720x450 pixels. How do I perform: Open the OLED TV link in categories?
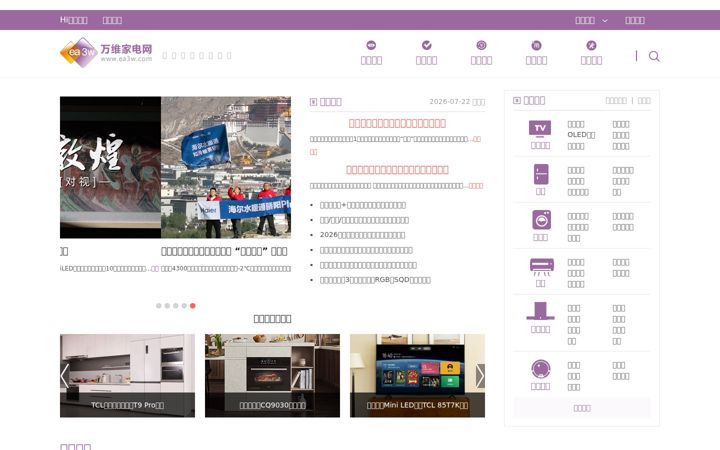coord(581,135)
